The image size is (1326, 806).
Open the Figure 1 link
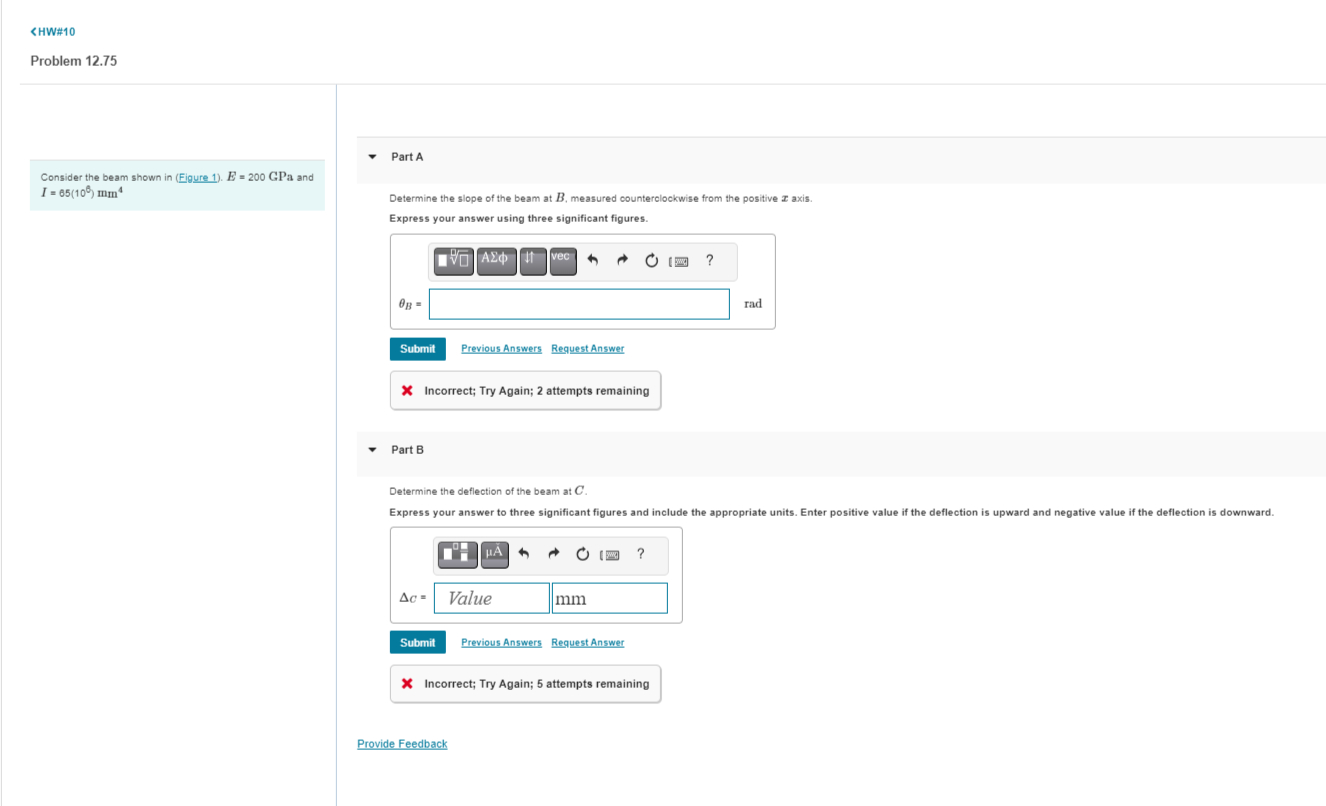(x=196, y=178)
